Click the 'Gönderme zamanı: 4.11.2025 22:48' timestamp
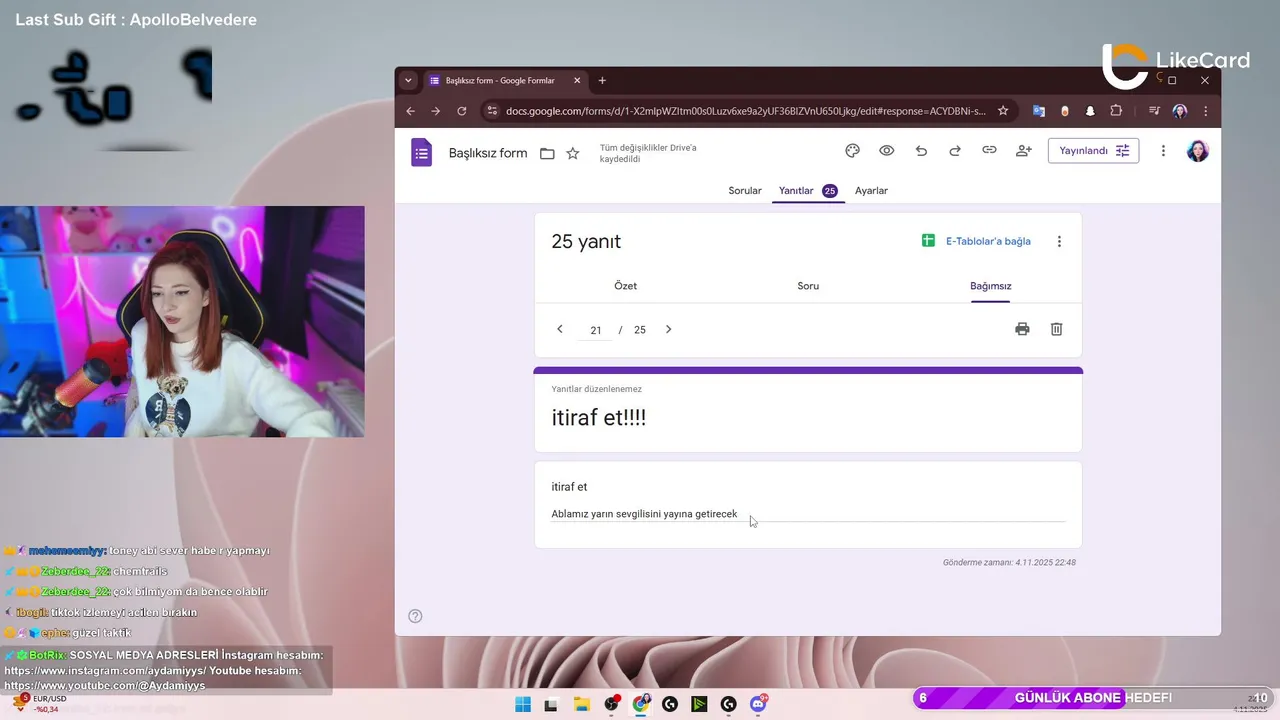The height and width of the screenshot is (720, 1280). (x=1009, y=563)
